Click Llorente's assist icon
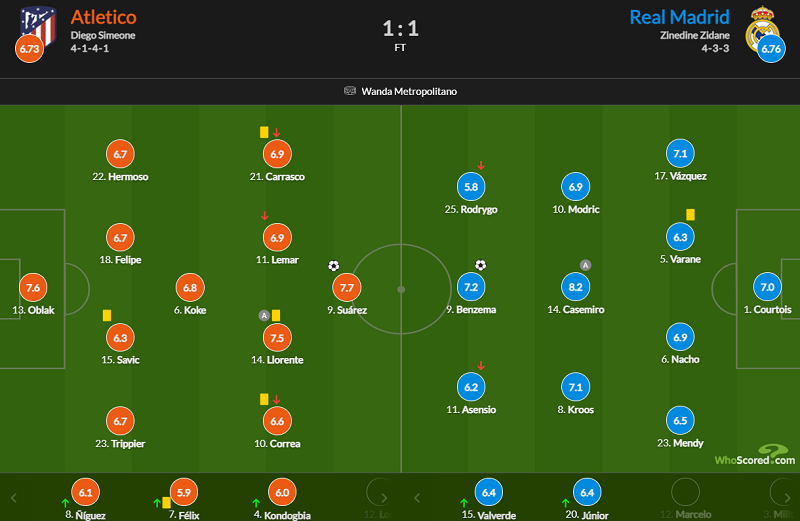This screenshot has width=800, height=521. (264, 315)
